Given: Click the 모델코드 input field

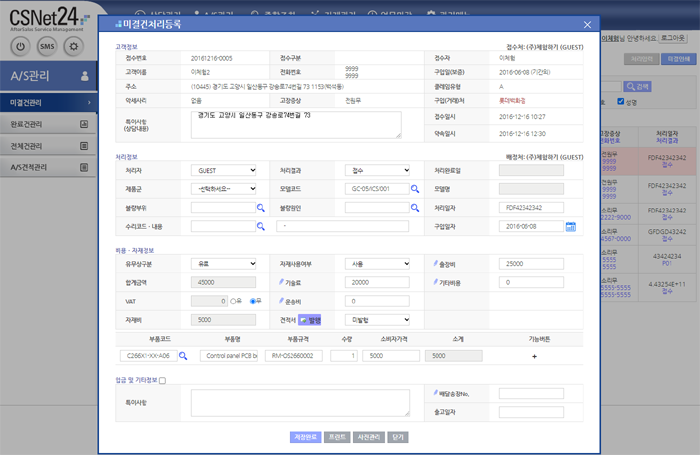Looking at the screenshot, I should pyautogui.click(x=377, y=189).
